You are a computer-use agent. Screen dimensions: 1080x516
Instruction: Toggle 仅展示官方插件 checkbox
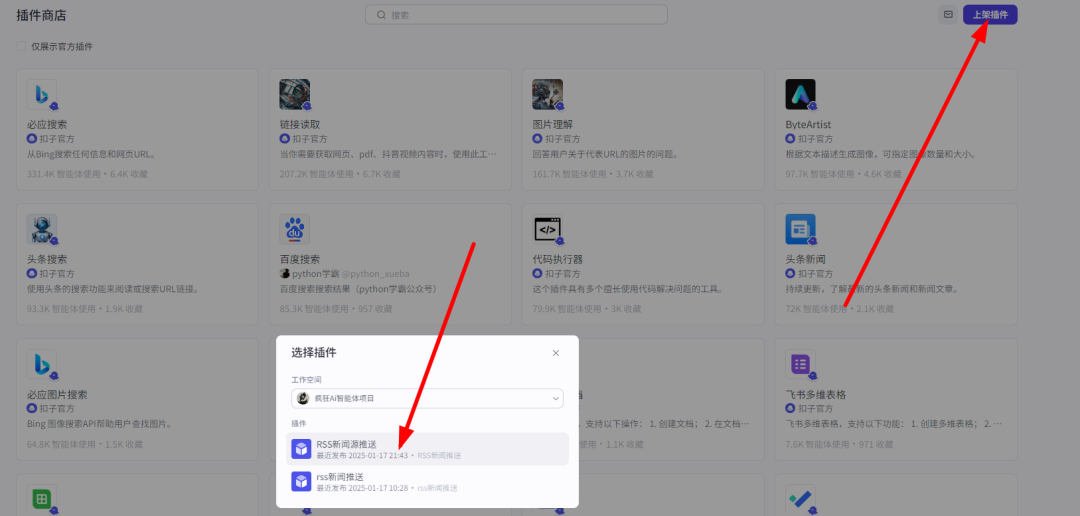click(x=21, y=46)
